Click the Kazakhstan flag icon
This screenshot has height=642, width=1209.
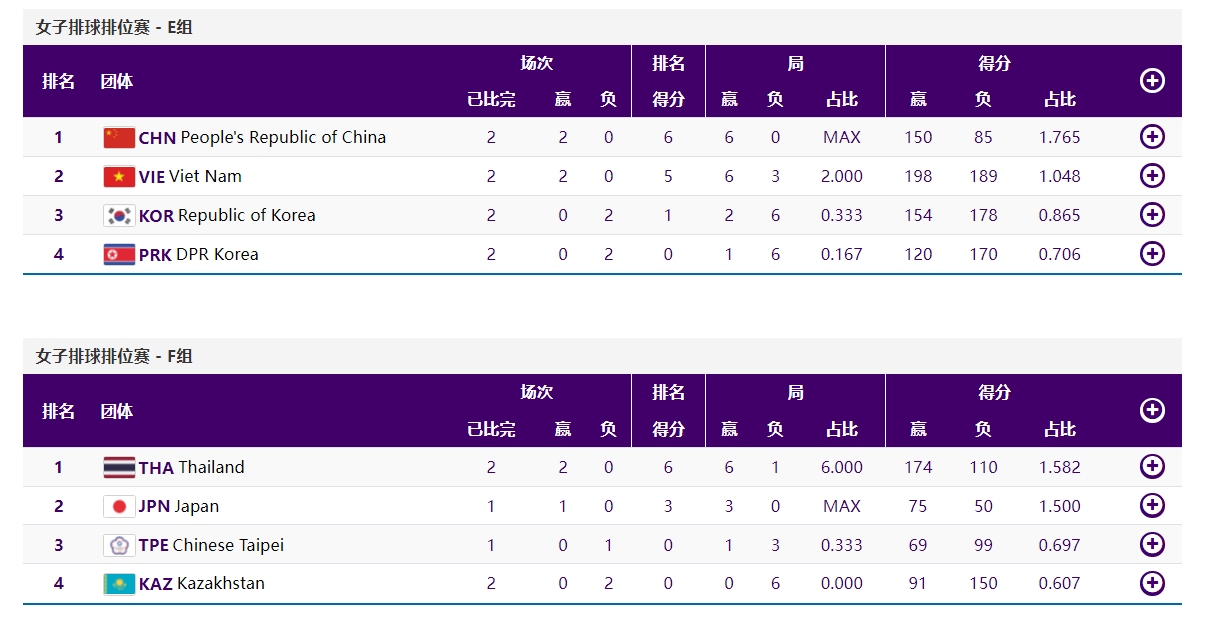pyautogui.click(x=119, y=584)
